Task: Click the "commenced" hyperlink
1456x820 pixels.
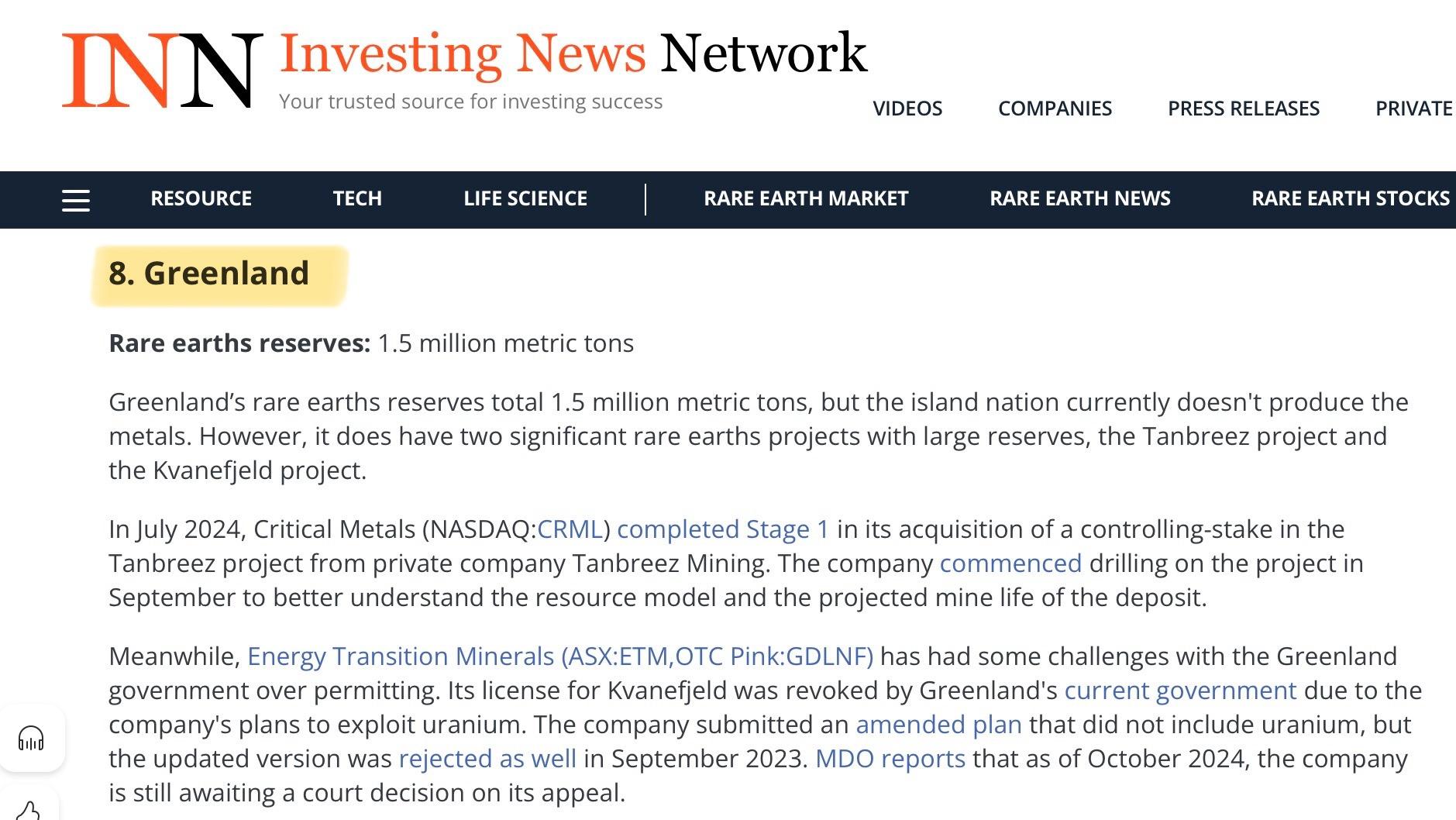Action: (1010, 563)
